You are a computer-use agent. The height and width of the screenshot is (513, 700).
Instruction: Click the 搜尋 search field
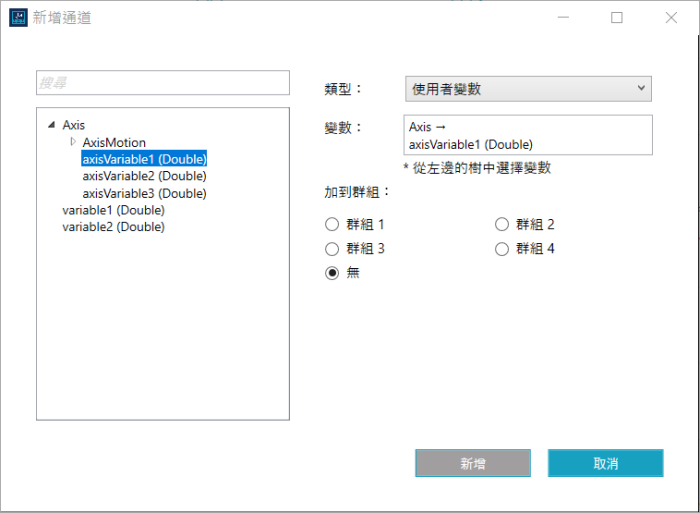point(162,83)
